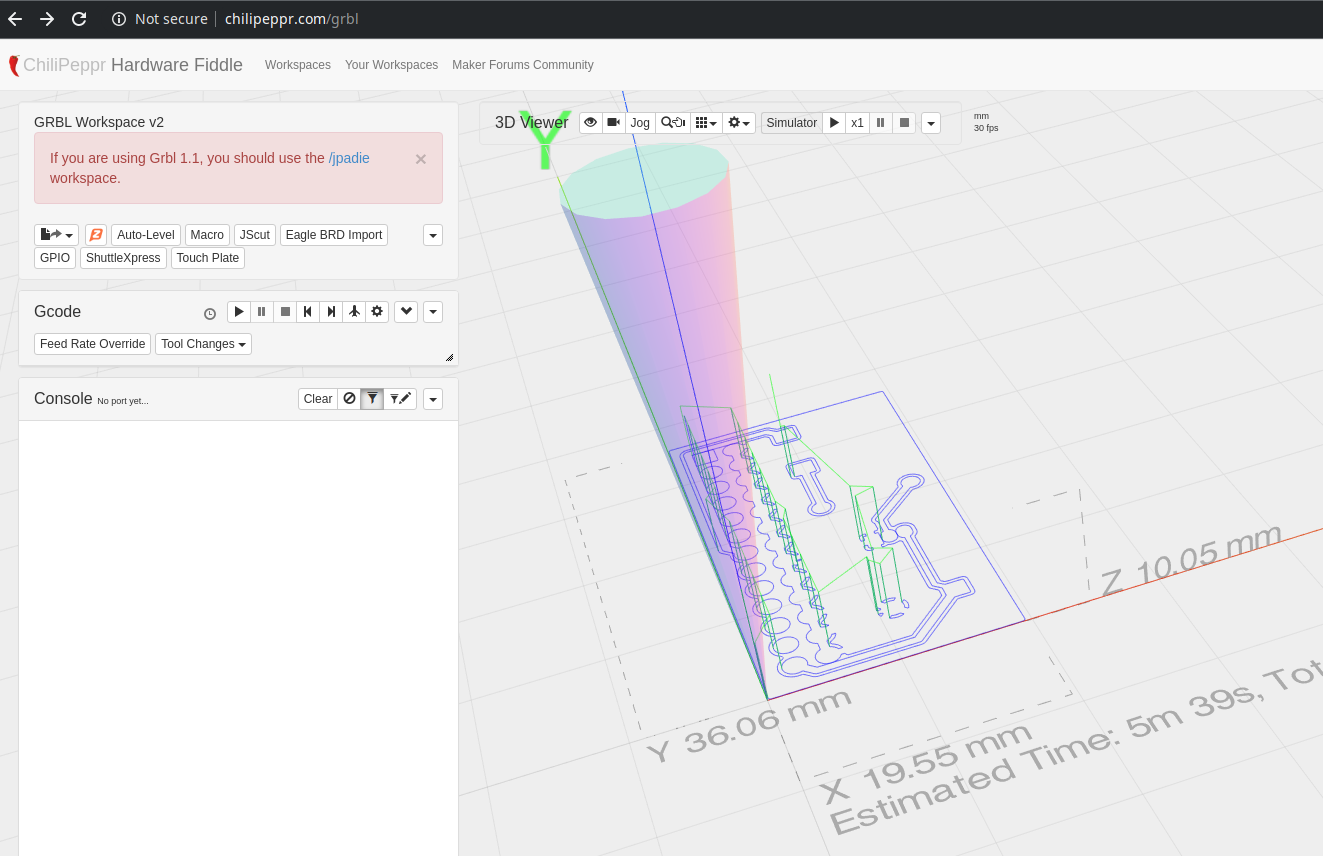
Task: Start the Simulator playback
Action: (835, 123)
